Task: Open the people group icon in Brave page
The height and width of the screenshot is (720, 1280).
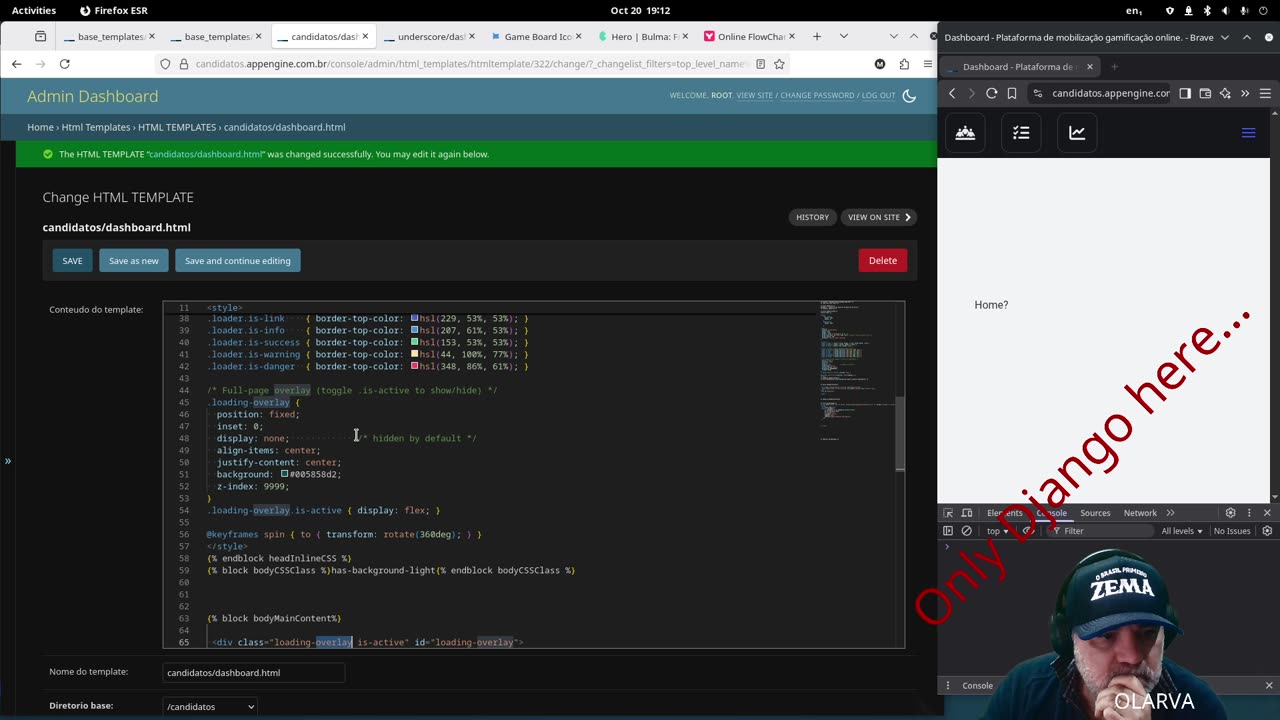Action: 966,133
